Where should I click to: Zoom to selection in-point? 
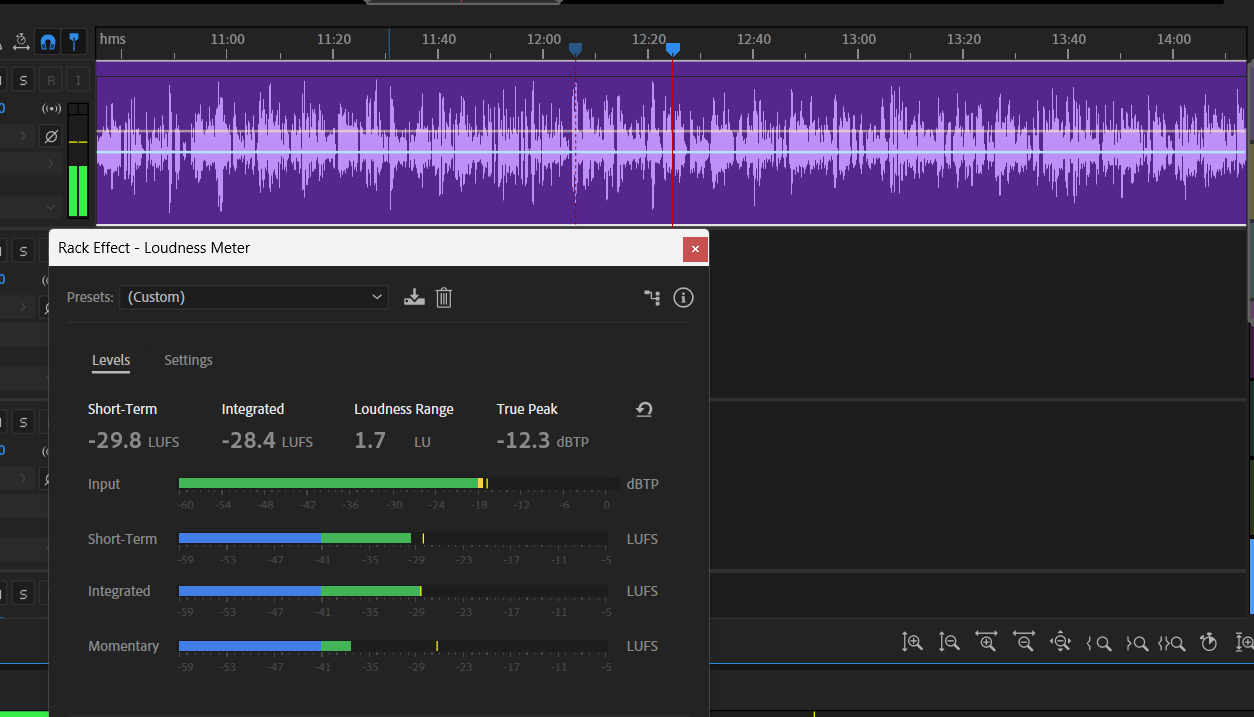pyautogui.click(x=1099, y=643)
